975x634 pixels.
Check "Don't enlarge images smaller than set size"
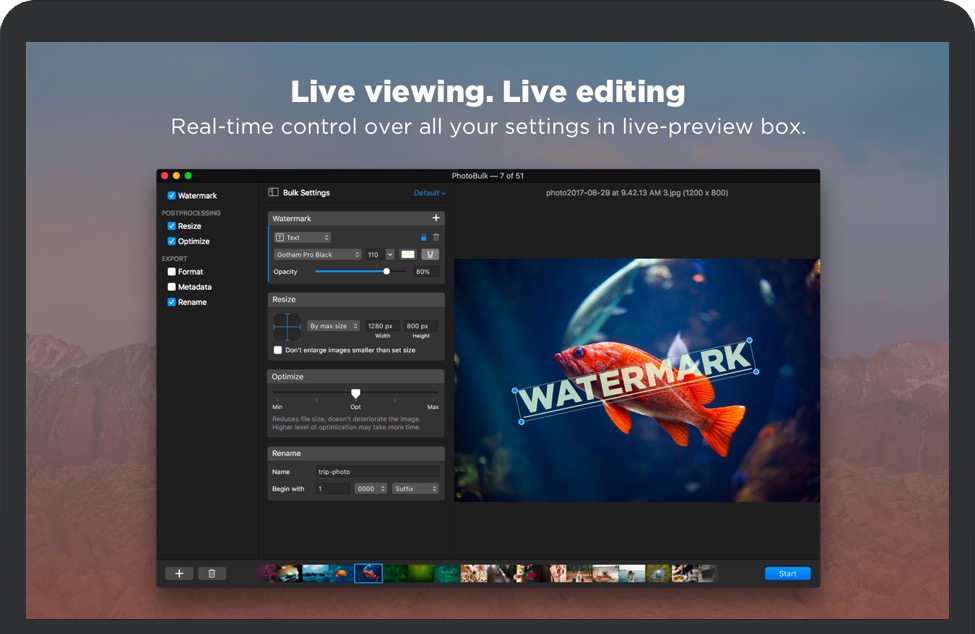point(278,350)
